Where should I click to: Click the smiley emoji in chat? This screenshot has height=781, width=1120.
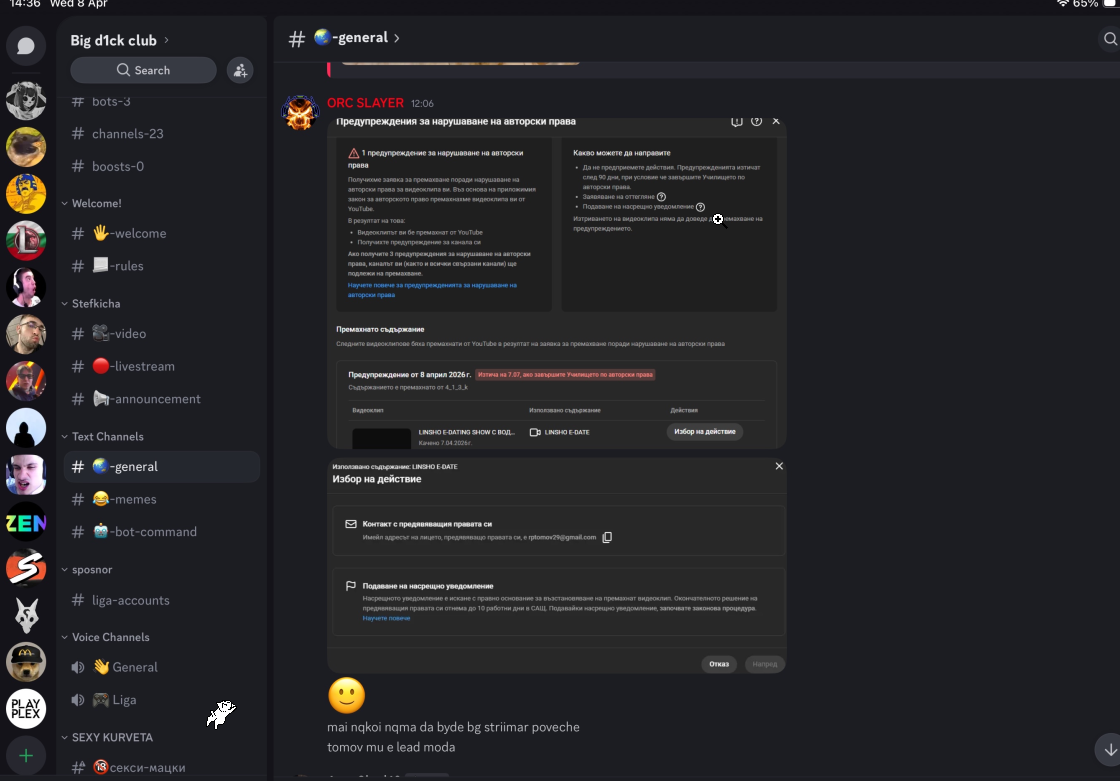tap(346, 695)
